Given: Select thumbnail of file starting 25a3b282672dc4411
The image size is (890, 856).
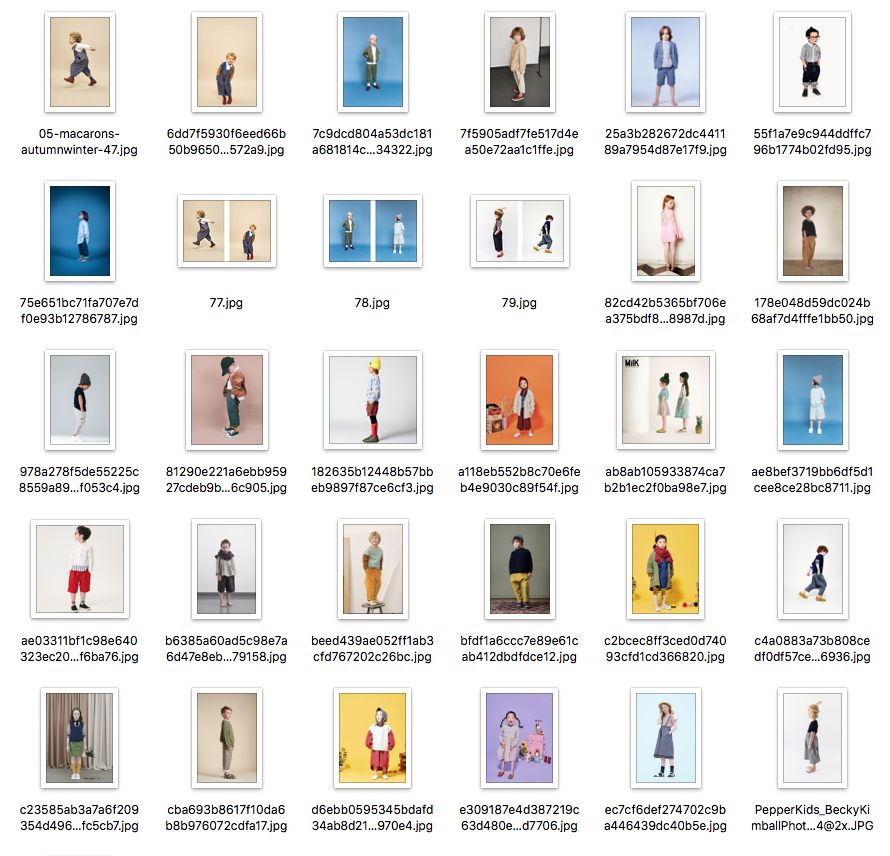Looking at the screenshot, I should point(665,62).
